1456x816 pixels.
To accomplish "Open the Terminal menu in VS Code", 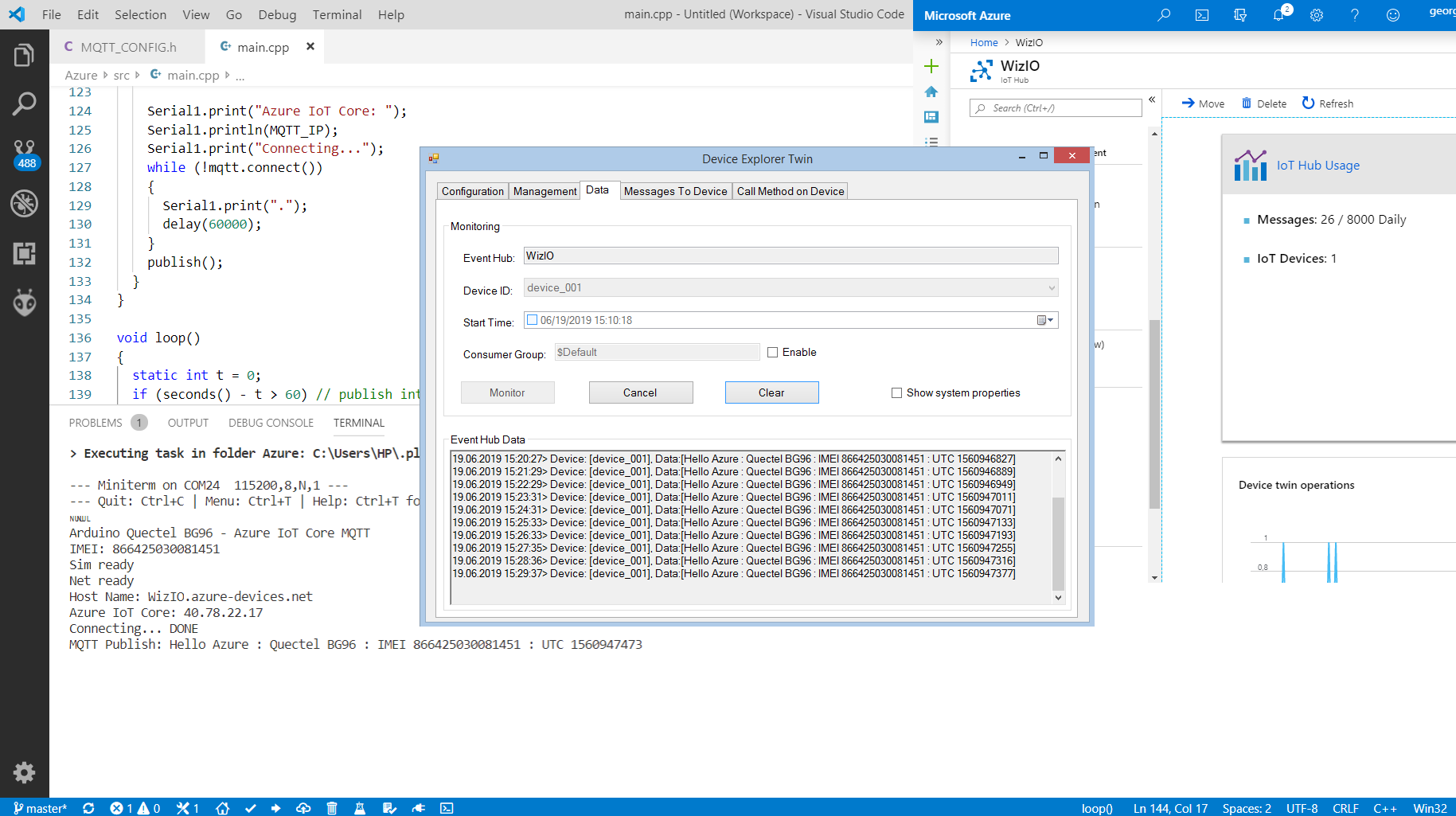I will [x=337, y=14].
